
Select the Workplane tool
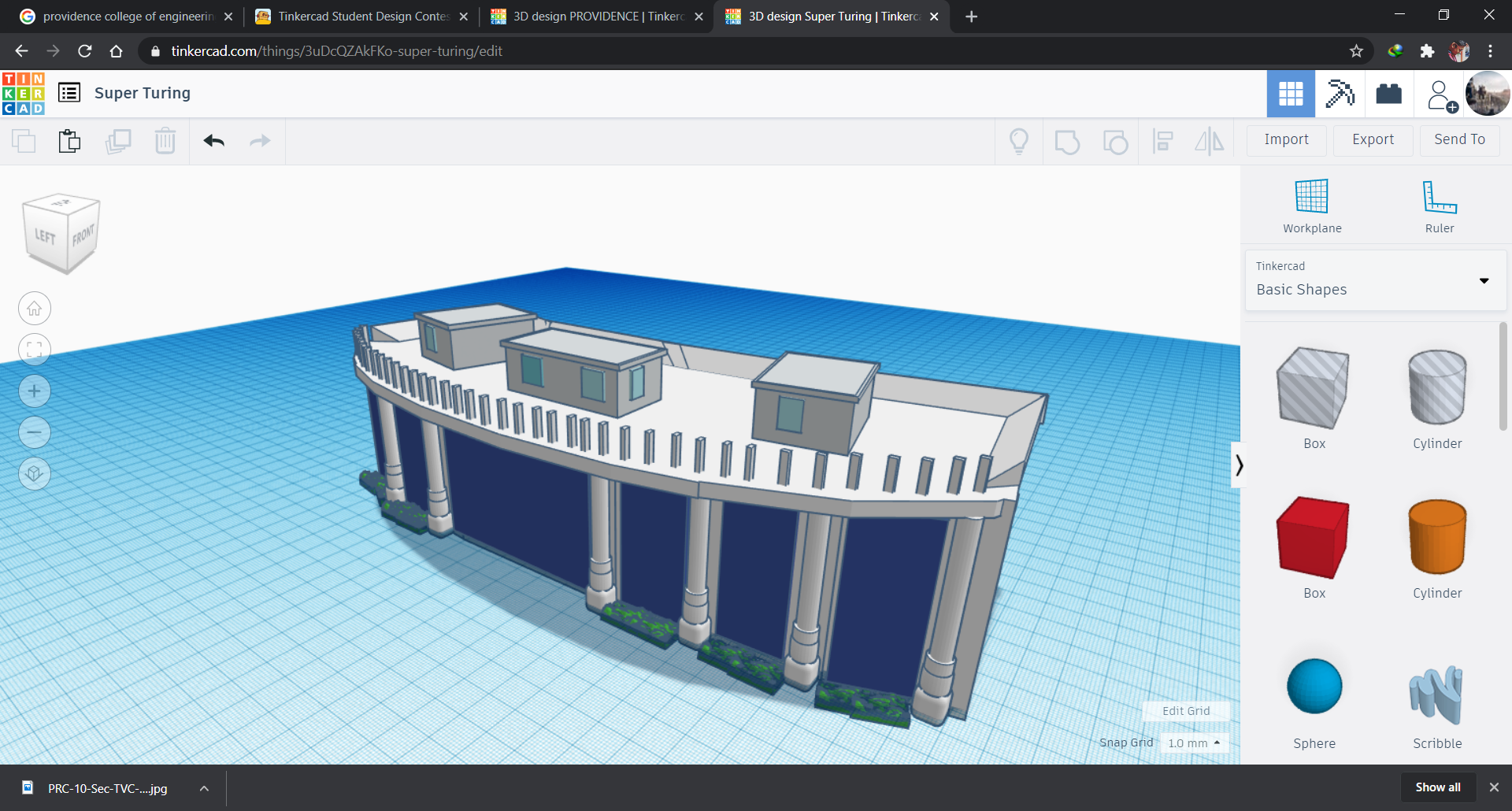[x=1312, y=206]
